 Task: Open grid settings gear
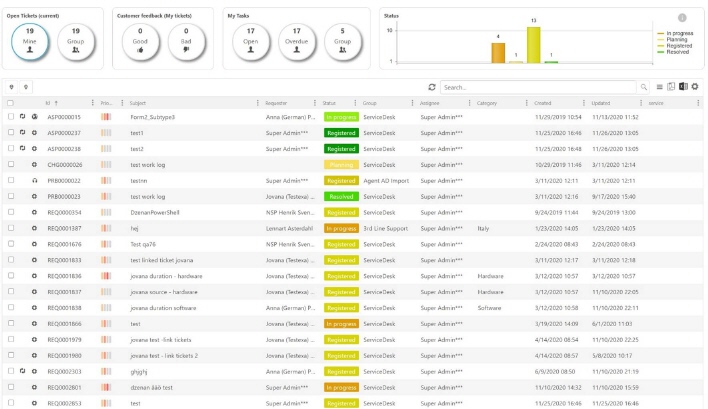pos(695,86)
